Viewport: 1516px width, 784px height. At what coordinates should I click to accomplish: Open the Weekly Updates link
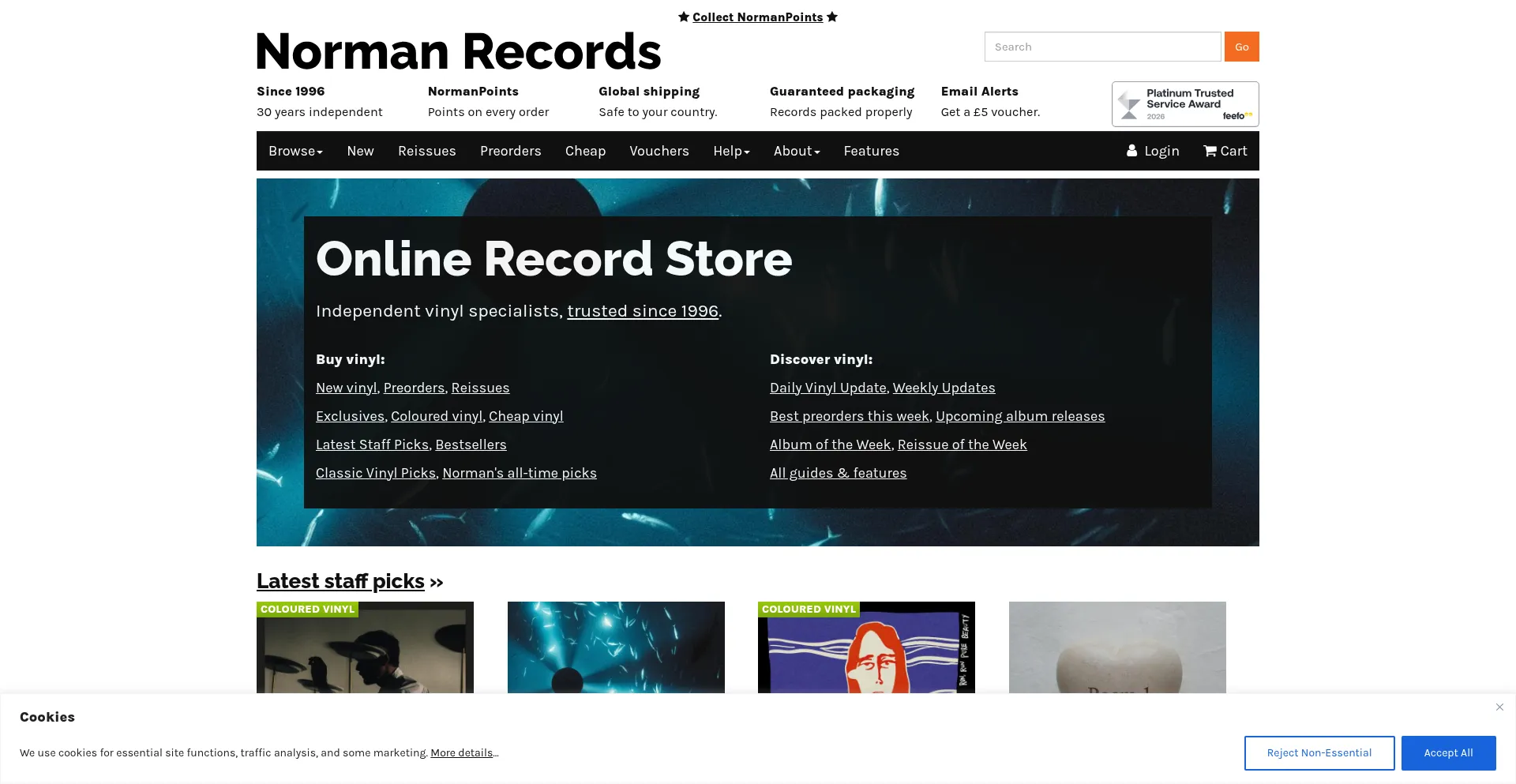tap(944, 388)
